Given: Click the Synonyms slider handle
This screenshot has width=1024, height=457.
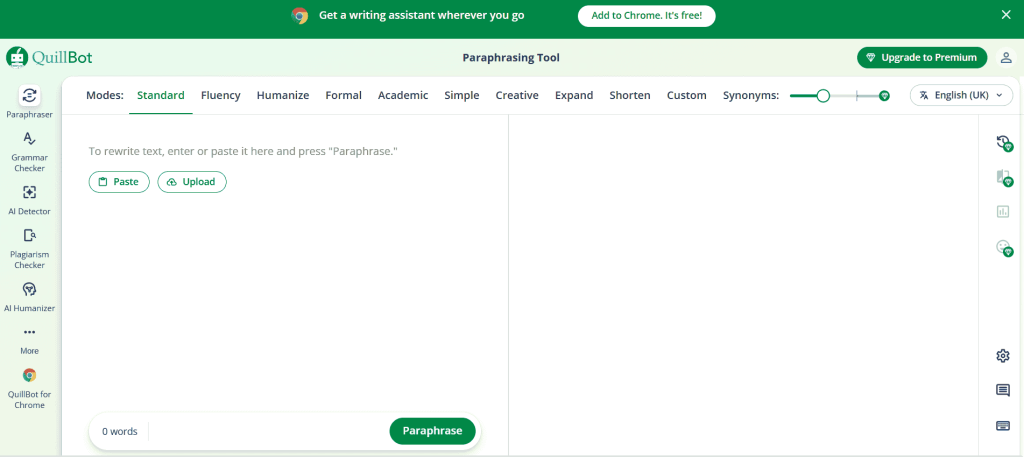Looking at the screenshot, I should coord(824,96).
